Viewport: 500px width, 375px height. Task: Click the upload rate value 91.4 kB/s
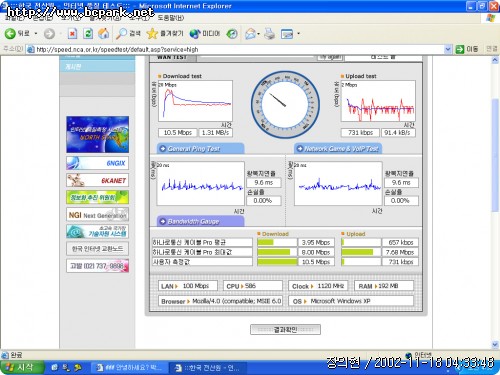click(x=398, y=133)
